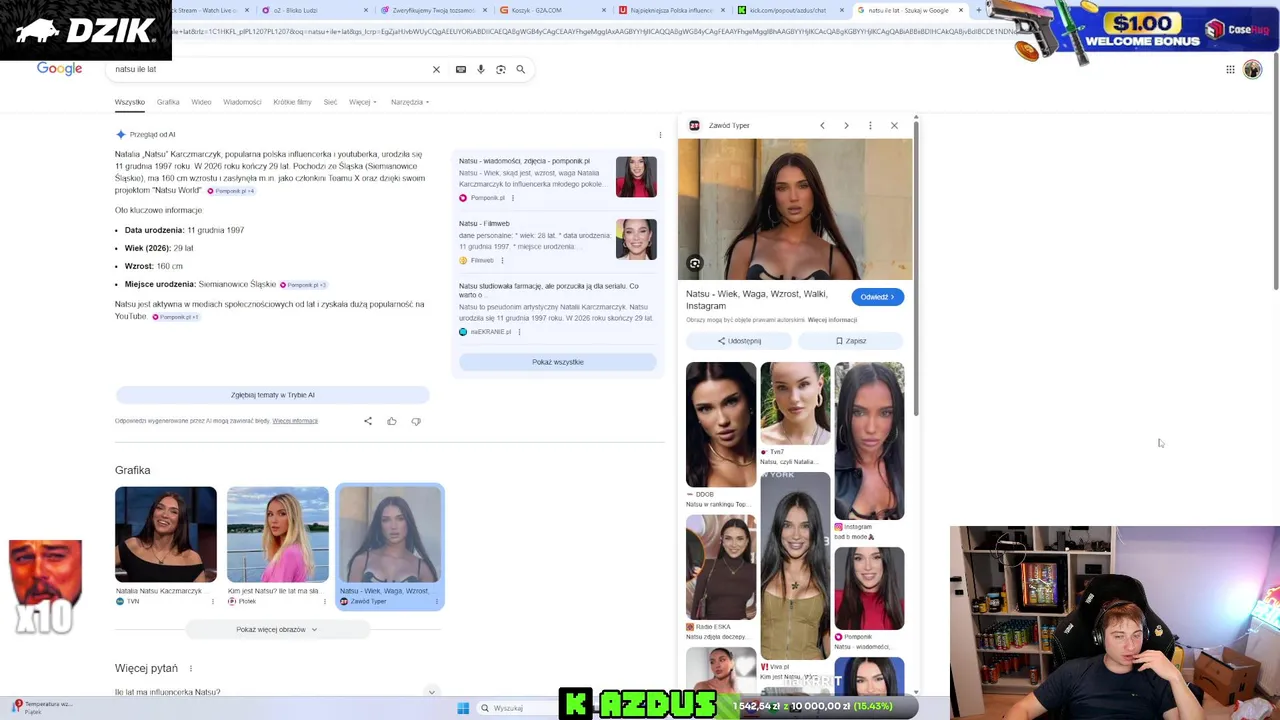Image resolution: width=1280 pixels, height=720 pixels.
Task: Open menu for TVN image result
Action: (212, 601)
